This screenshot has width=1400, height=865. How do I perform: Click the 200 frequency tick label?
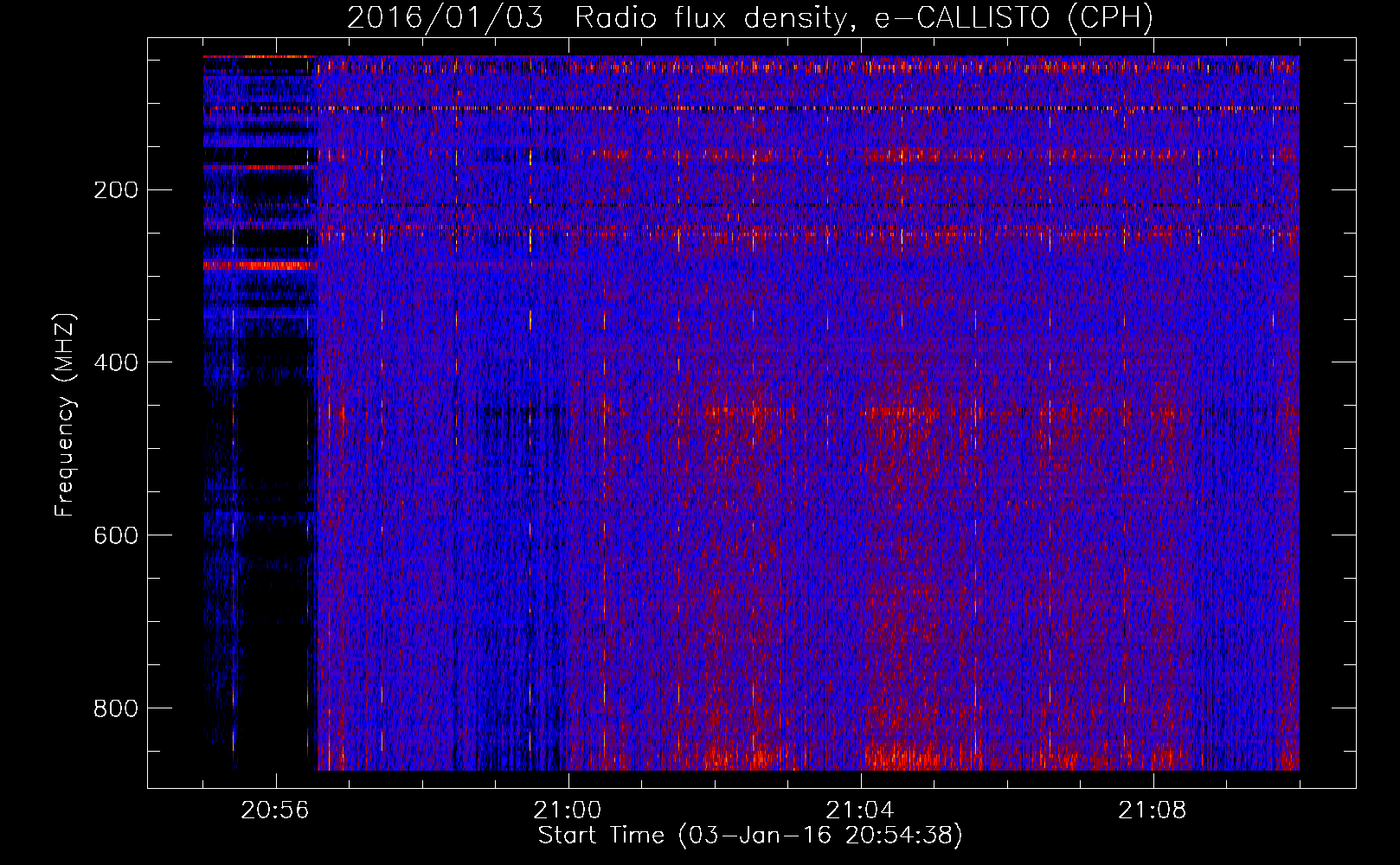[116, 189]
